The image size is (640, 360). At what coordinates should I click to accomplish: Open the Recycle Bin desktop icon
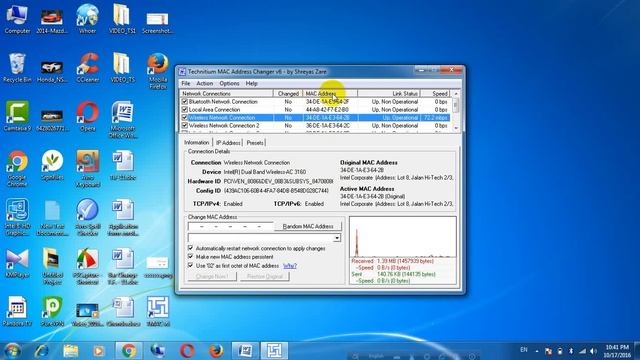point(17,68)
